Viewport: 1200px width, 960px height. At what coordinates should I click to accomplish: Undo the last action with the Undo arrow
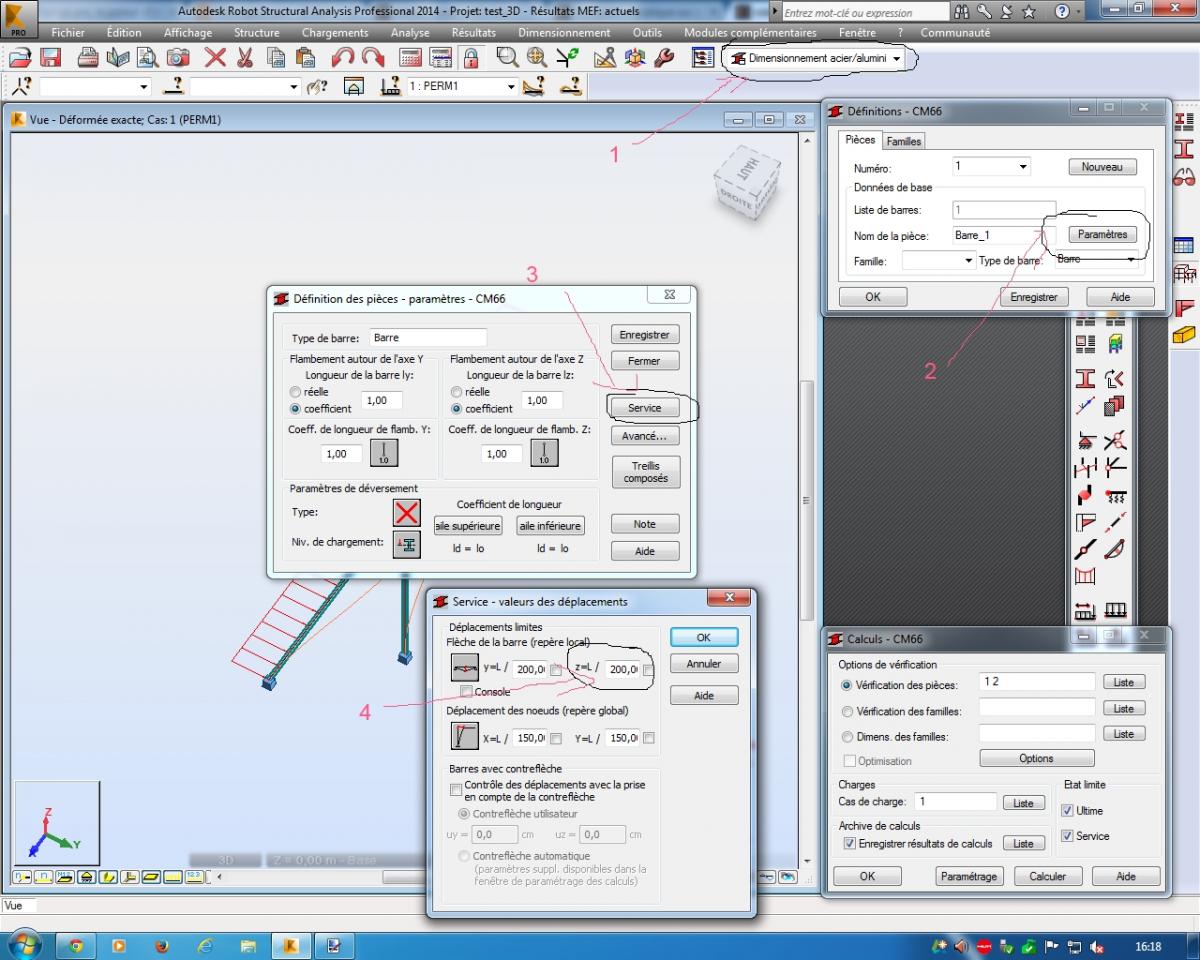[343, 57]
